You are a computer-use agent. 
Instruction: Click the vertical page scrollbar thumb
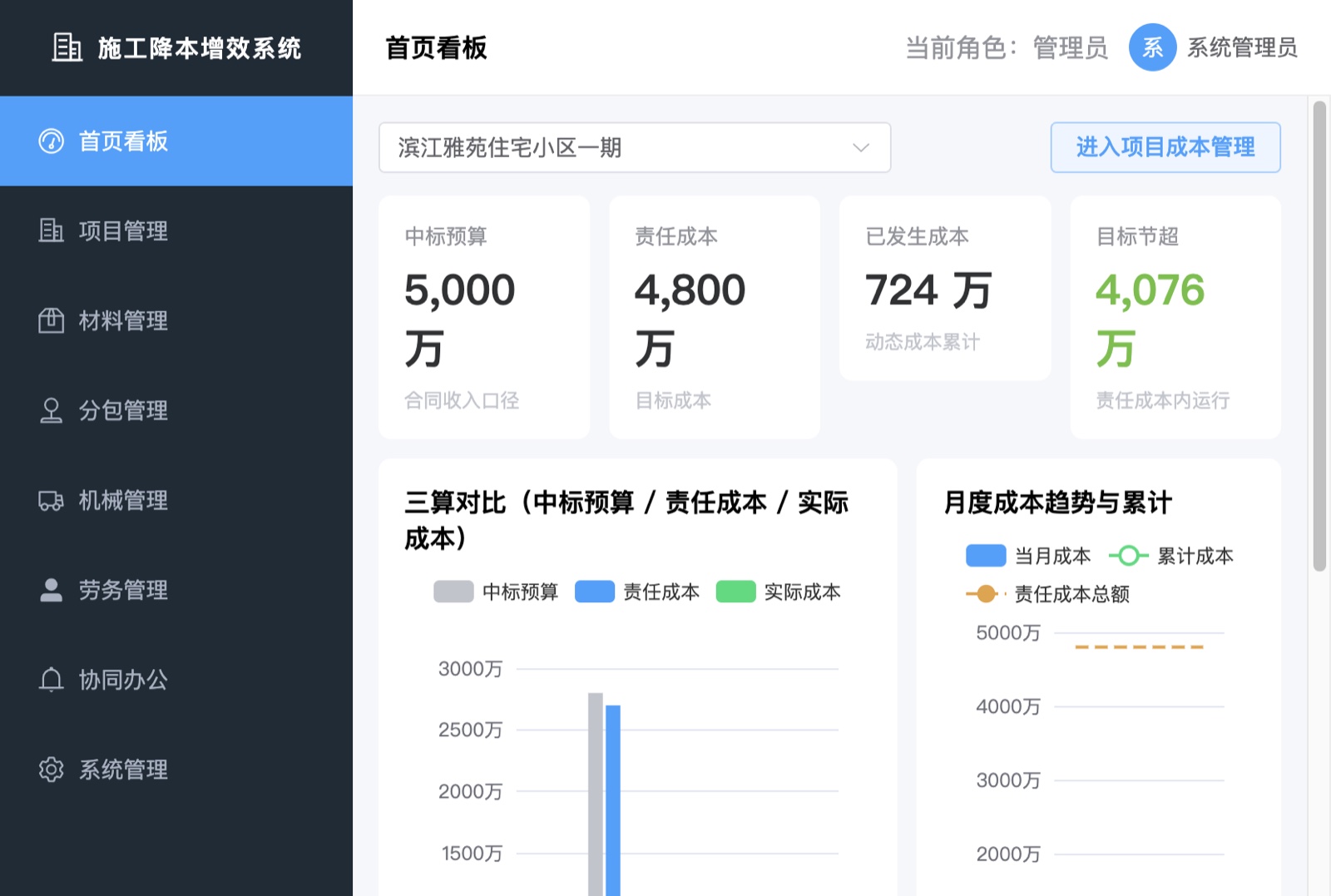point(1319,336)
